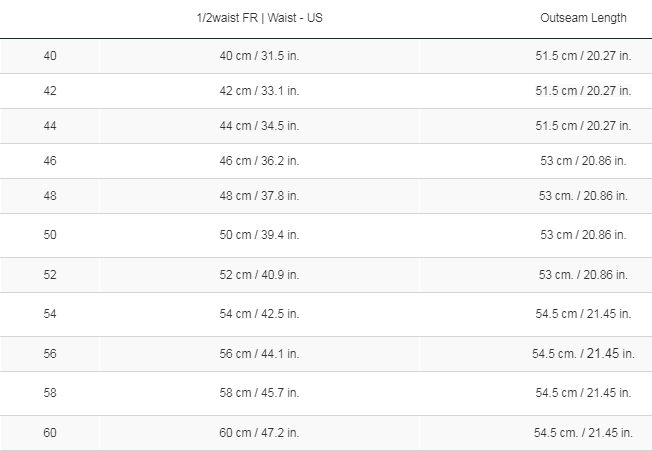Click the "46 cm / 36.2 in." waist cell

pyautogui.click(x=259, y=160)
